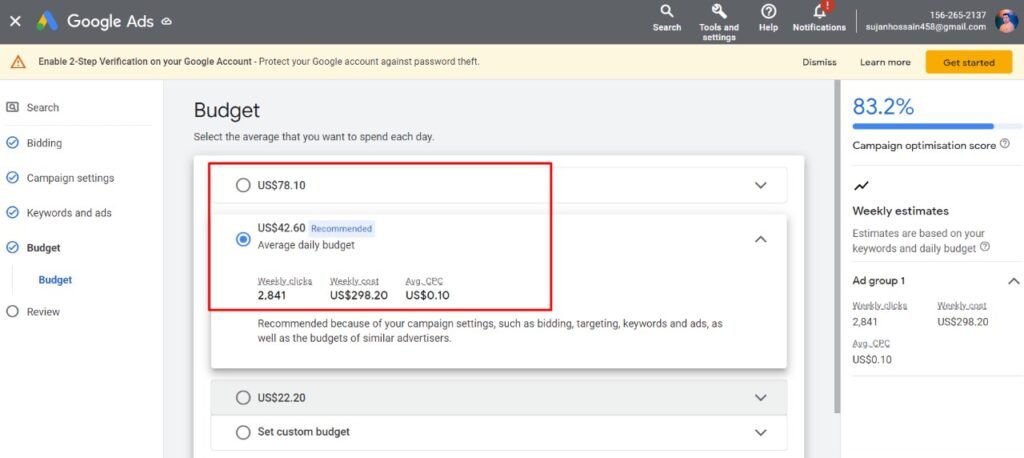Close the campaign setup with X icon
This screenshot has height=458, width=1024.
coord(15,21)
